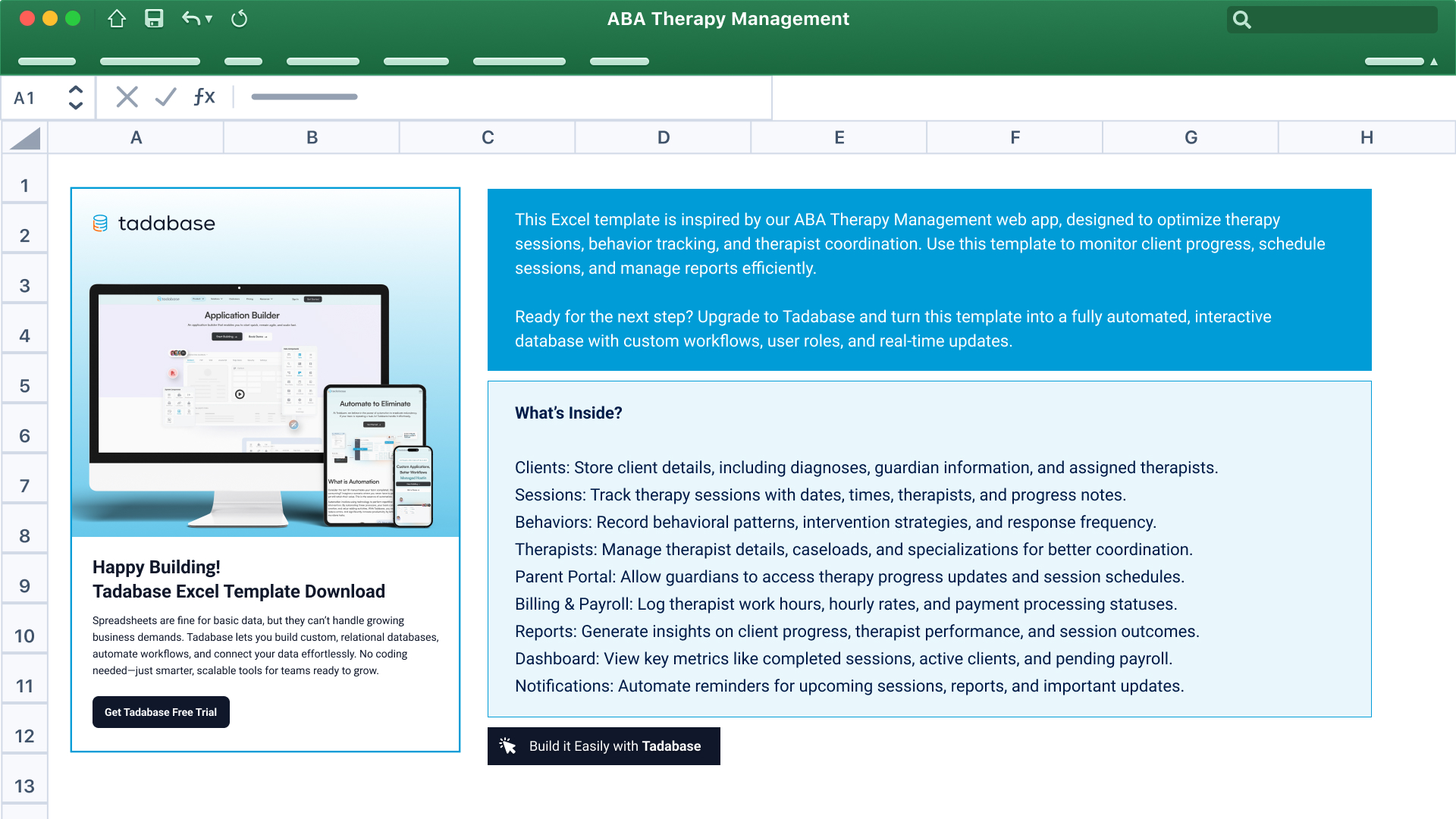Screen dimensions: 1456x819
Task: Select row 4 header
Action: [25, 329]
